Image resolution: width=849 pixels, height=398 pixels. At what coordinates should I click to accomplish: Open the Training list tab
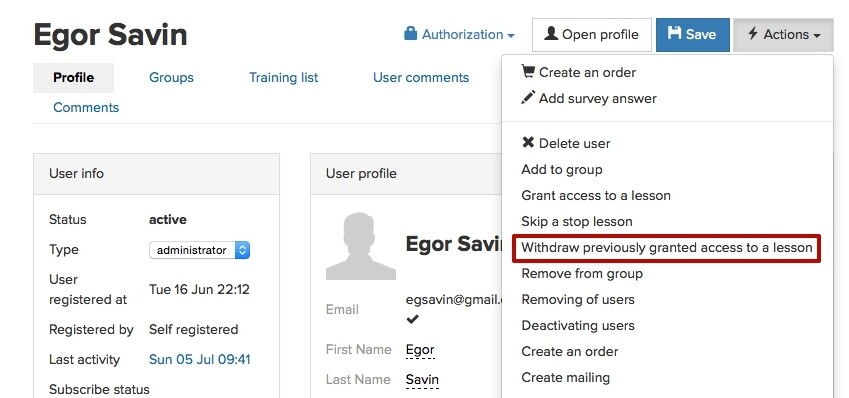[x=284, y=77]
